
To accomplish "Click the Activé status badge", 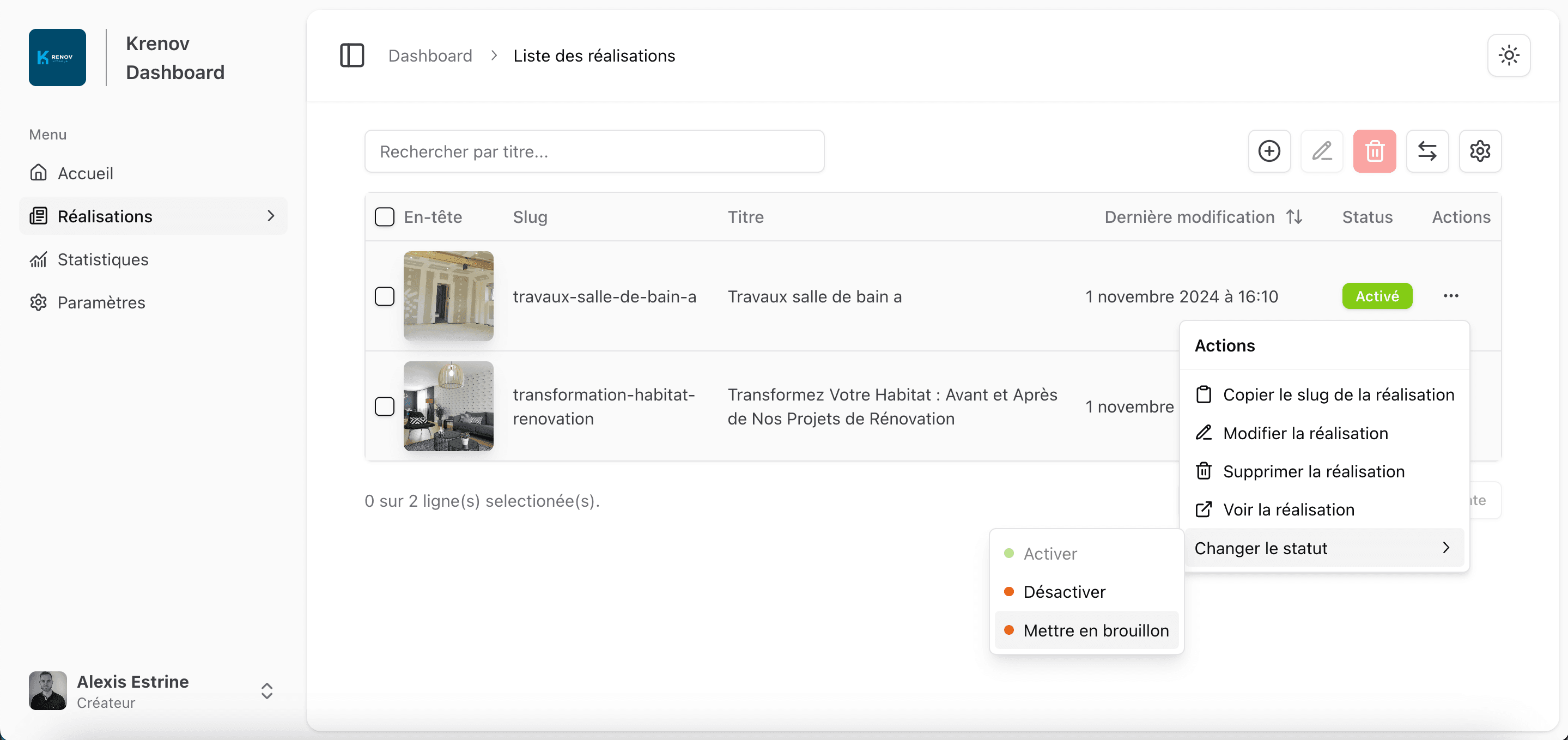I will click(1377, 296).
